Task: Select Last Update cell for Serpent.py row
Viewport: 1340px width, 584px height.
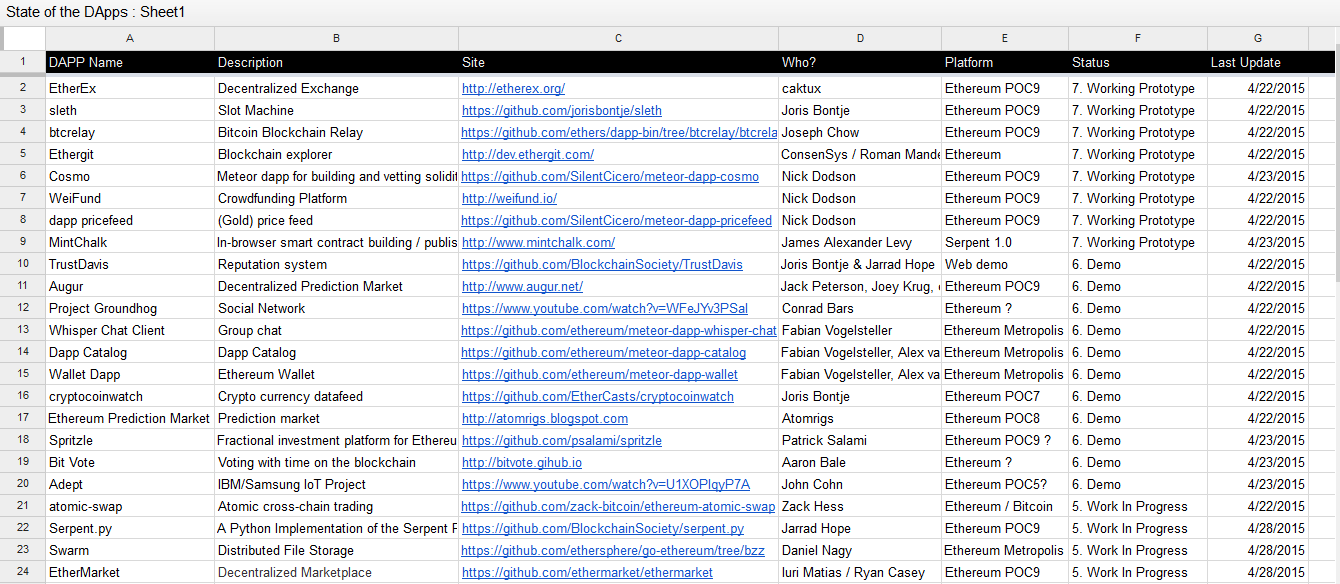Action: 1258,528
